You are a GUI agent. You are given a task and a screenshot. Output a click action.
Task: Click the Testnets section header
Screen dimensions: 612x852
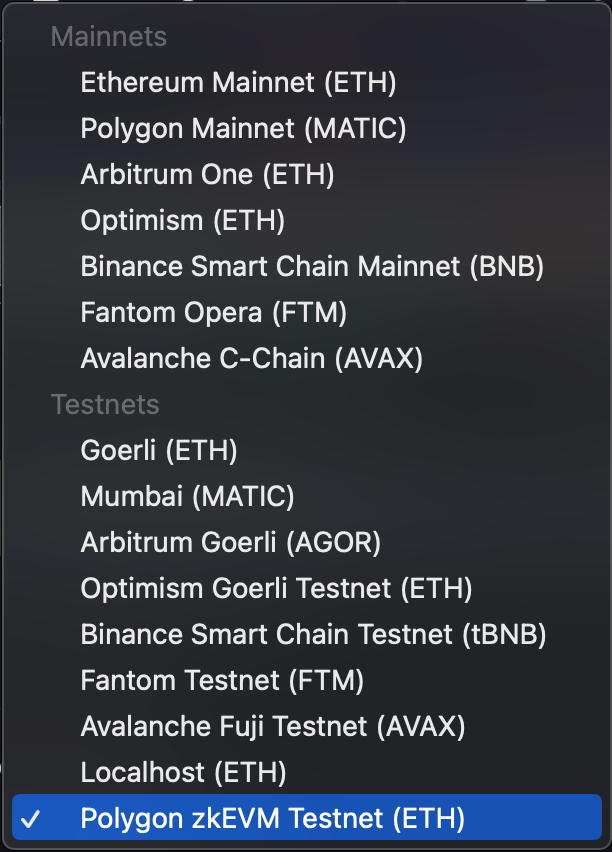105,404
